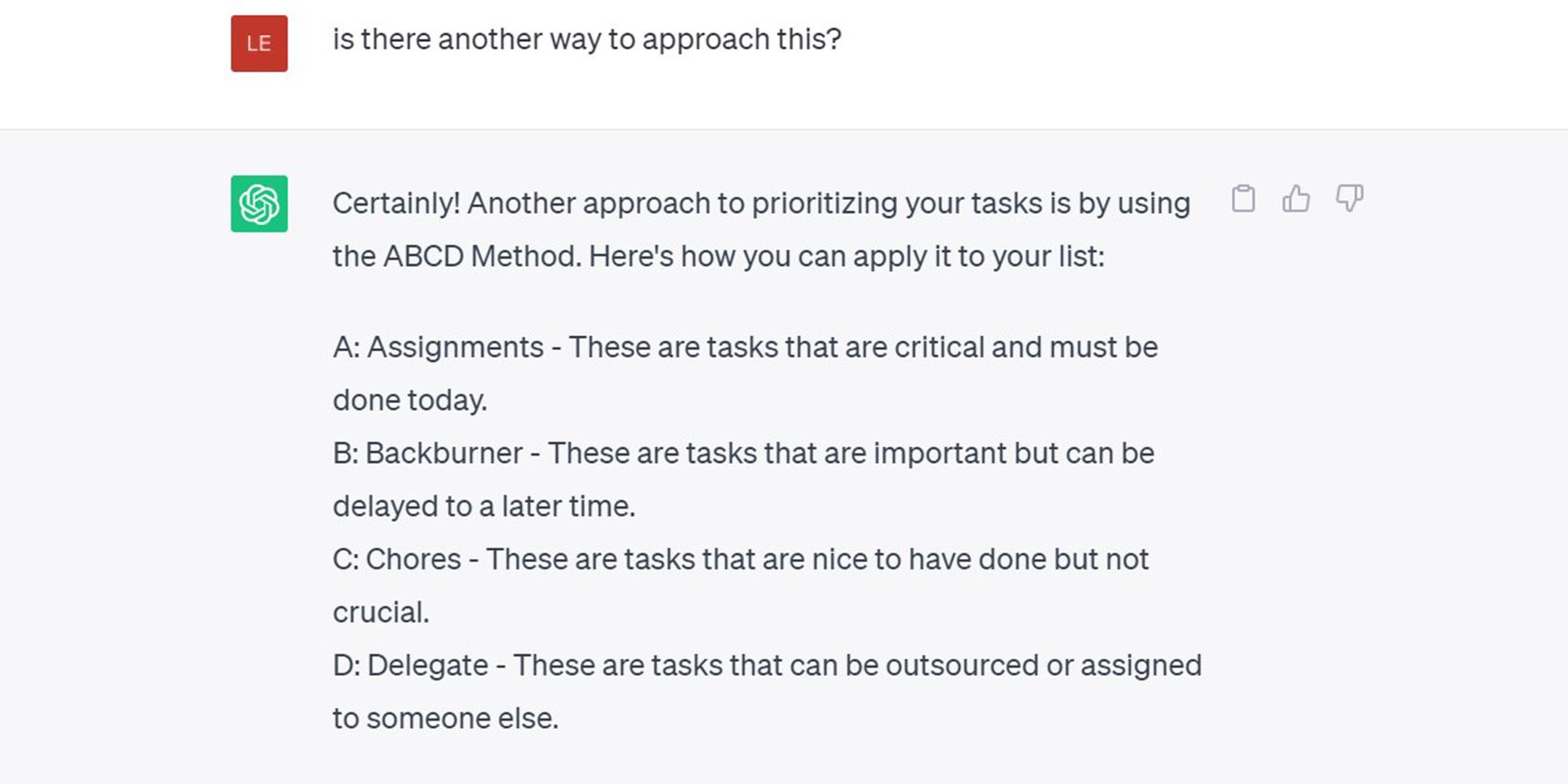This screenshot has width=1568, height=784.
Task: Click the word "Backburner" in item B
Action: point(444,454)
